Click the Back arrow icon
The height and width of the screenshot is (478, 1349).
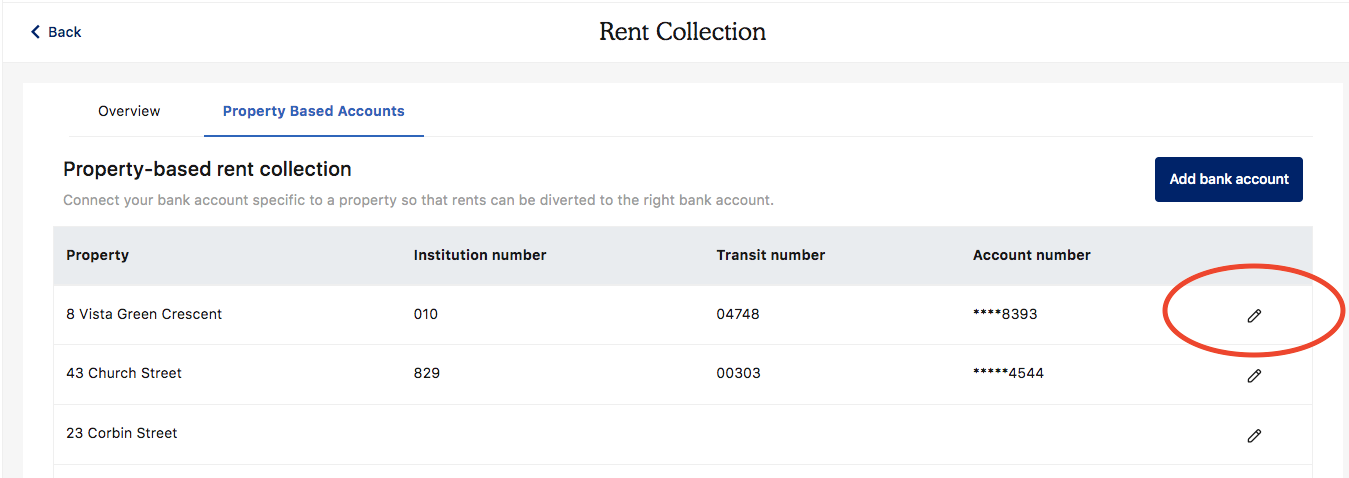point(36,32)
